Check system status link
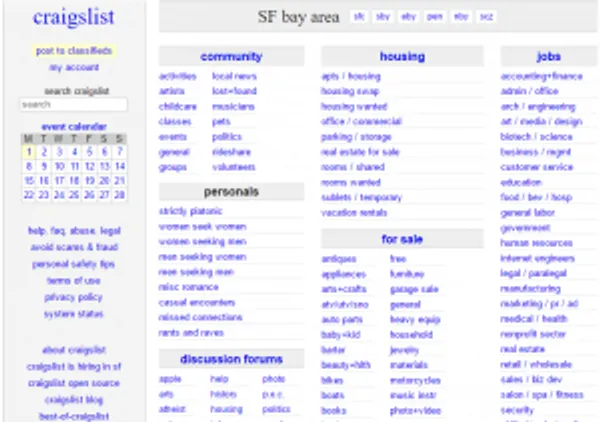Image resolution: width=600 pixels, height=422 pixels. point(73,314)
